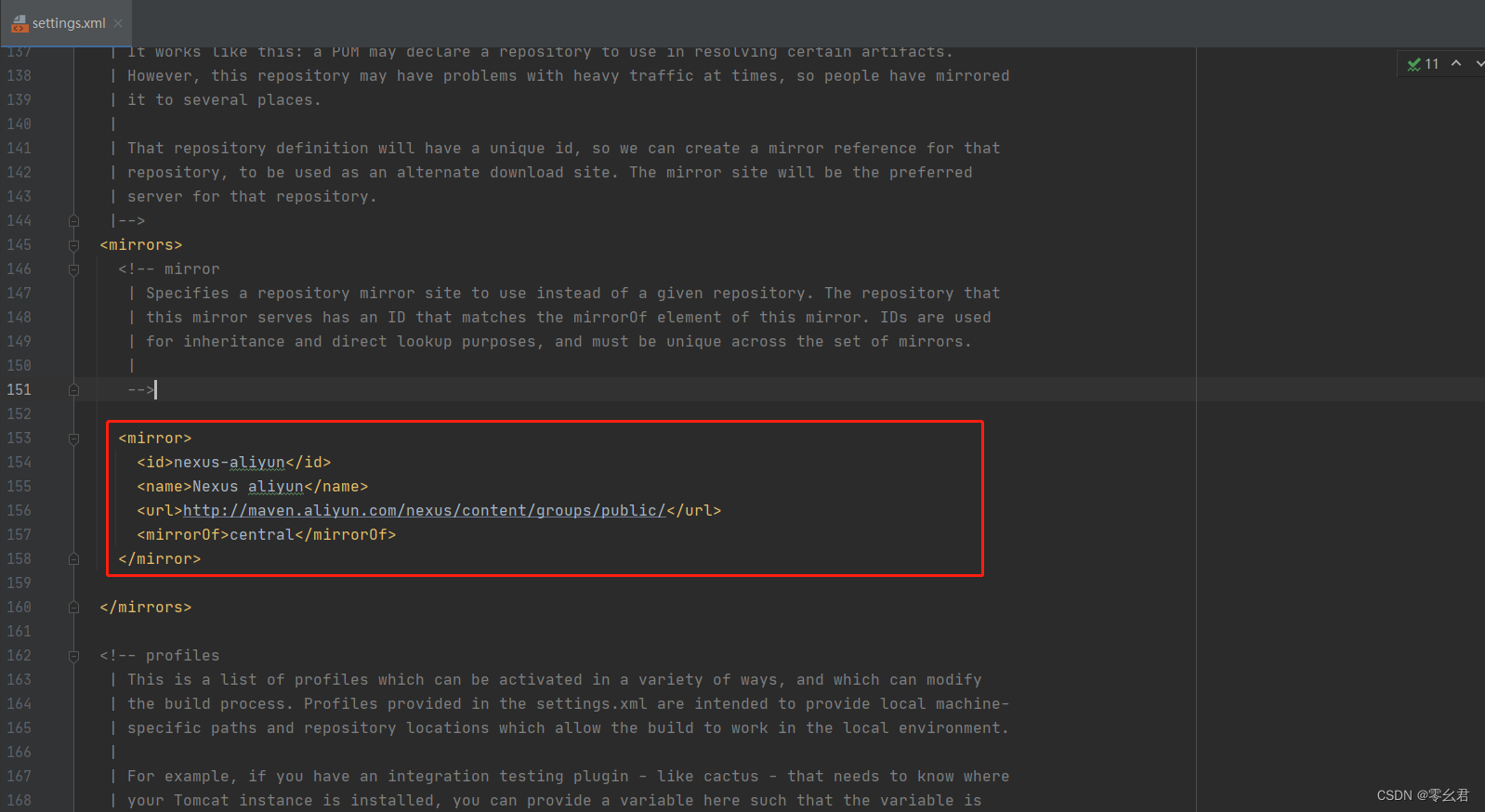Click line number 145 in the gutter

[x=19, y=245]
